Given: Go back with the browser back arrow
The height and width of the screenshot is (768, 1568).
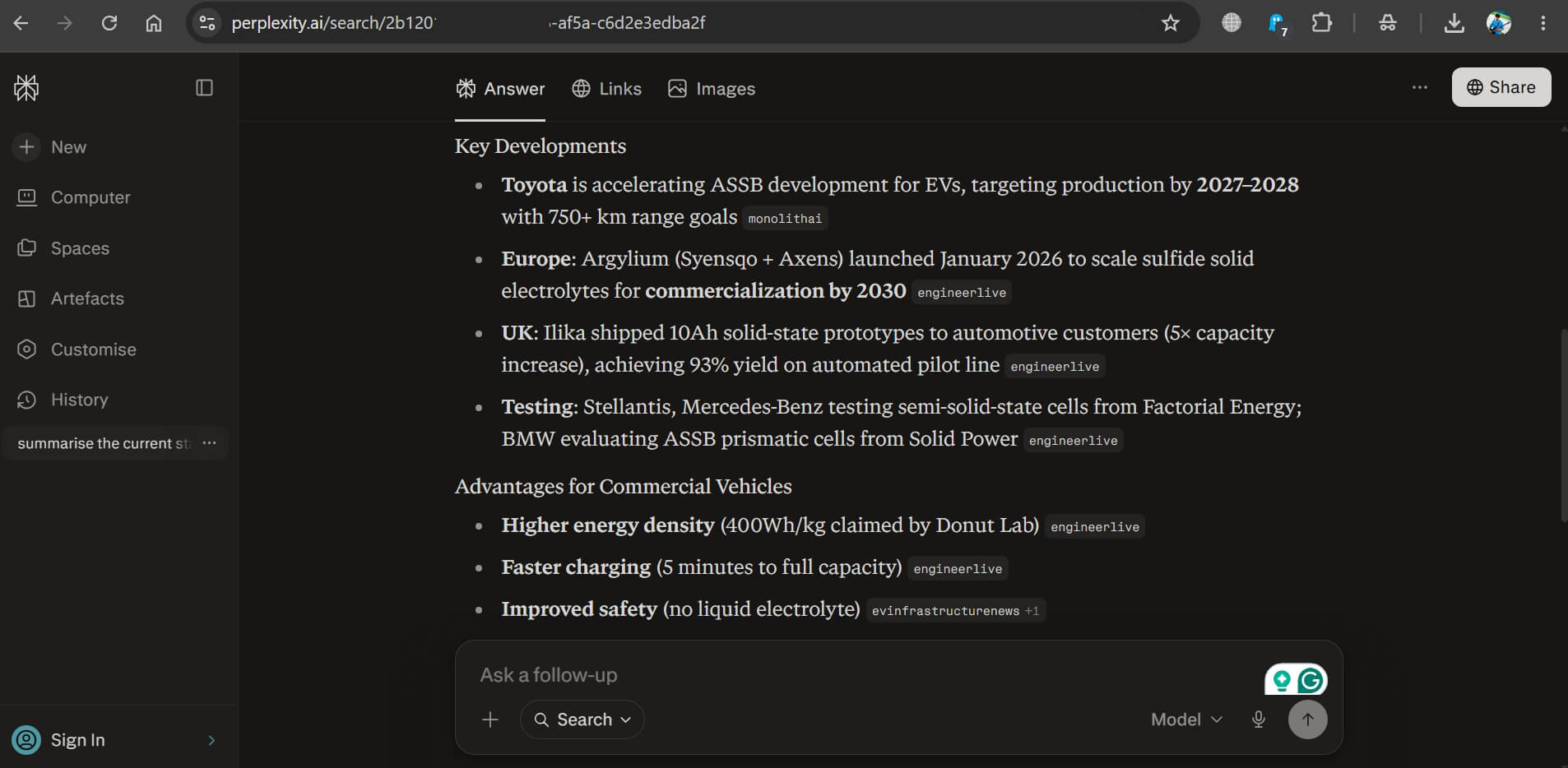Looking at the screenshot, I should (21, 23).
